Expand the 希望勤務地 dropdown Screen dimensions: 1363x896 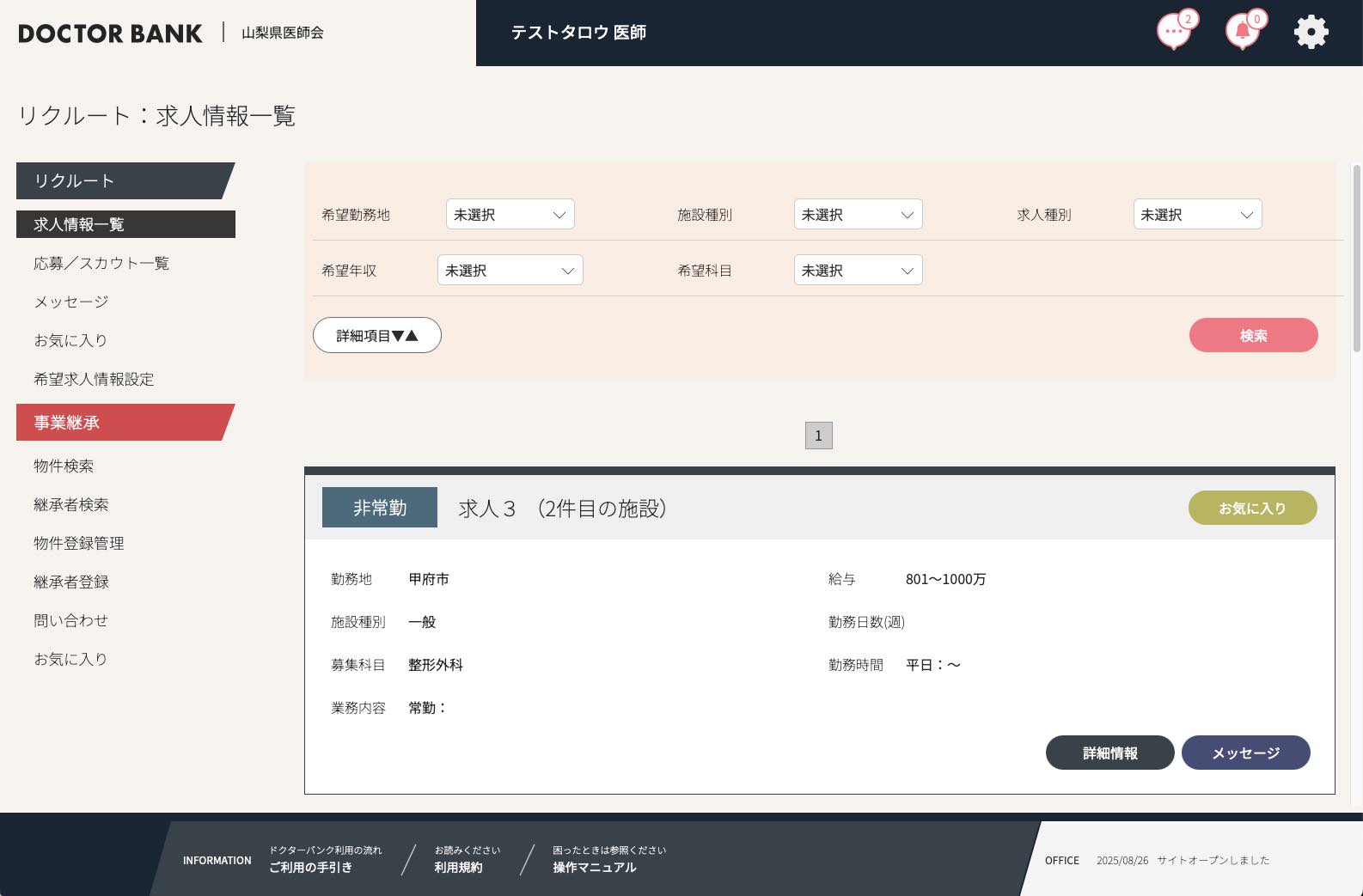(510, 215)
